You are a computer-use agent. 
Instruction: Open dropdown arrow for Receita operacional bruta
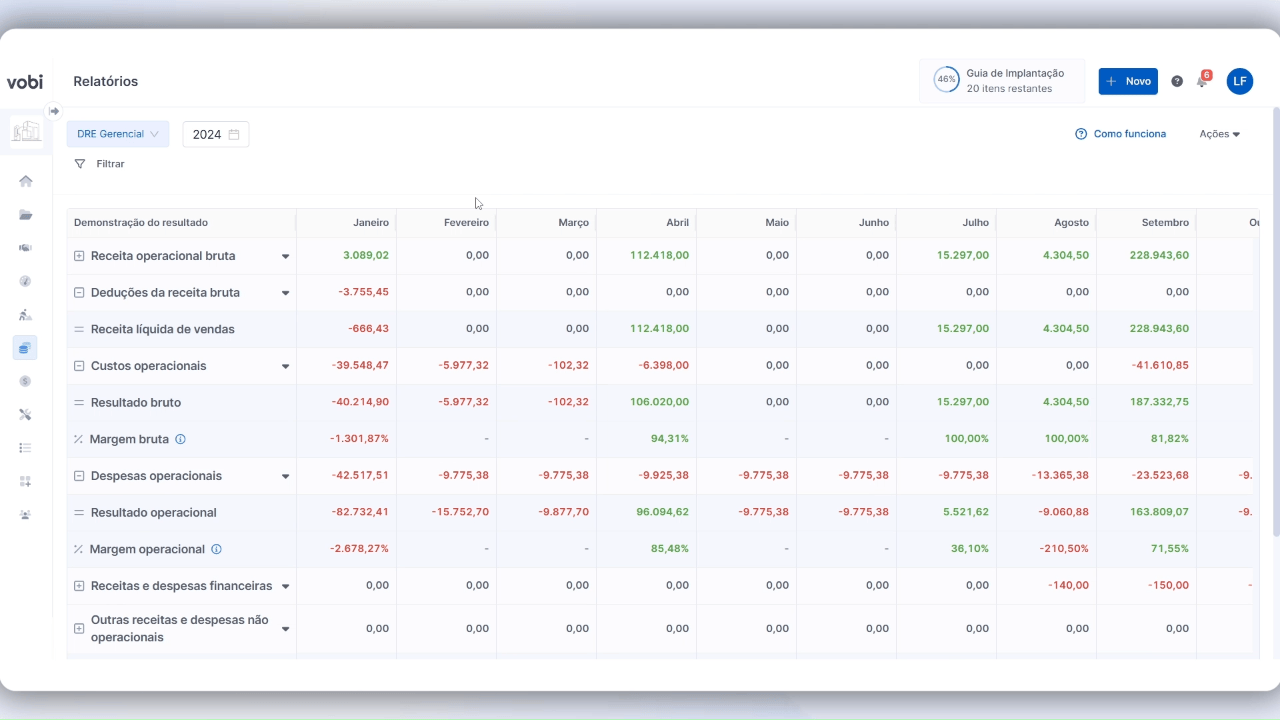(285, 257)
